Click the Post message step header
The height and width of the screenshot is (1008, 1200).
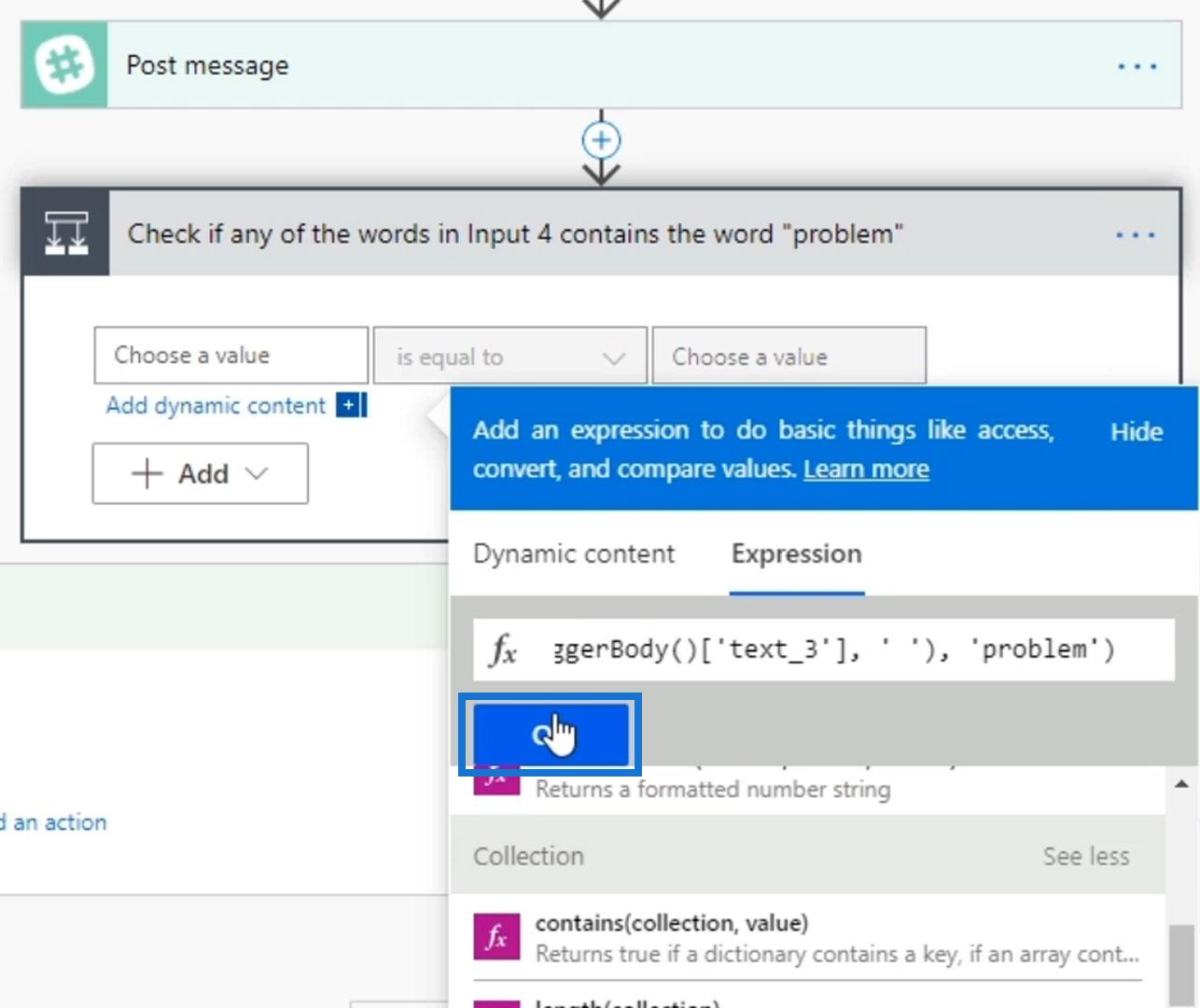coord(601,65)
